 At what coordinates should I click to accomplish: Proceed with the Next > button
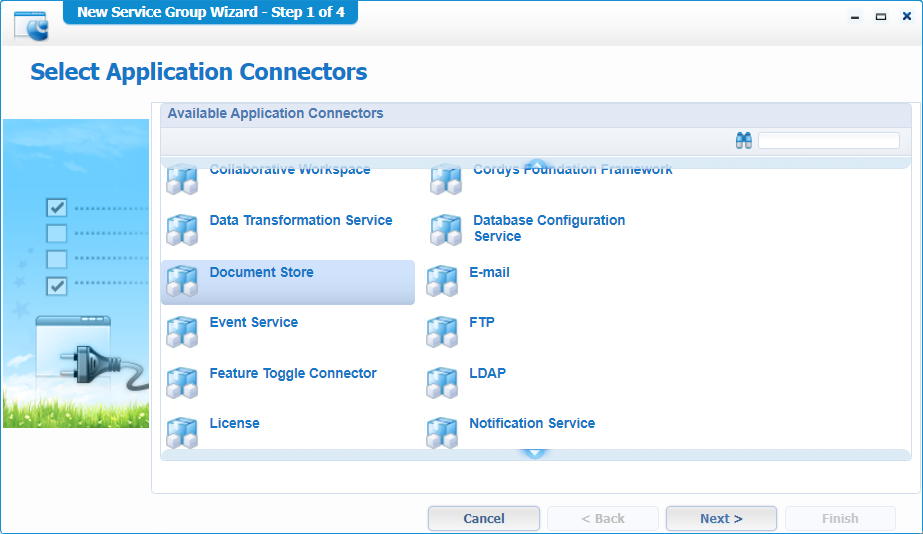click(721, 518)
